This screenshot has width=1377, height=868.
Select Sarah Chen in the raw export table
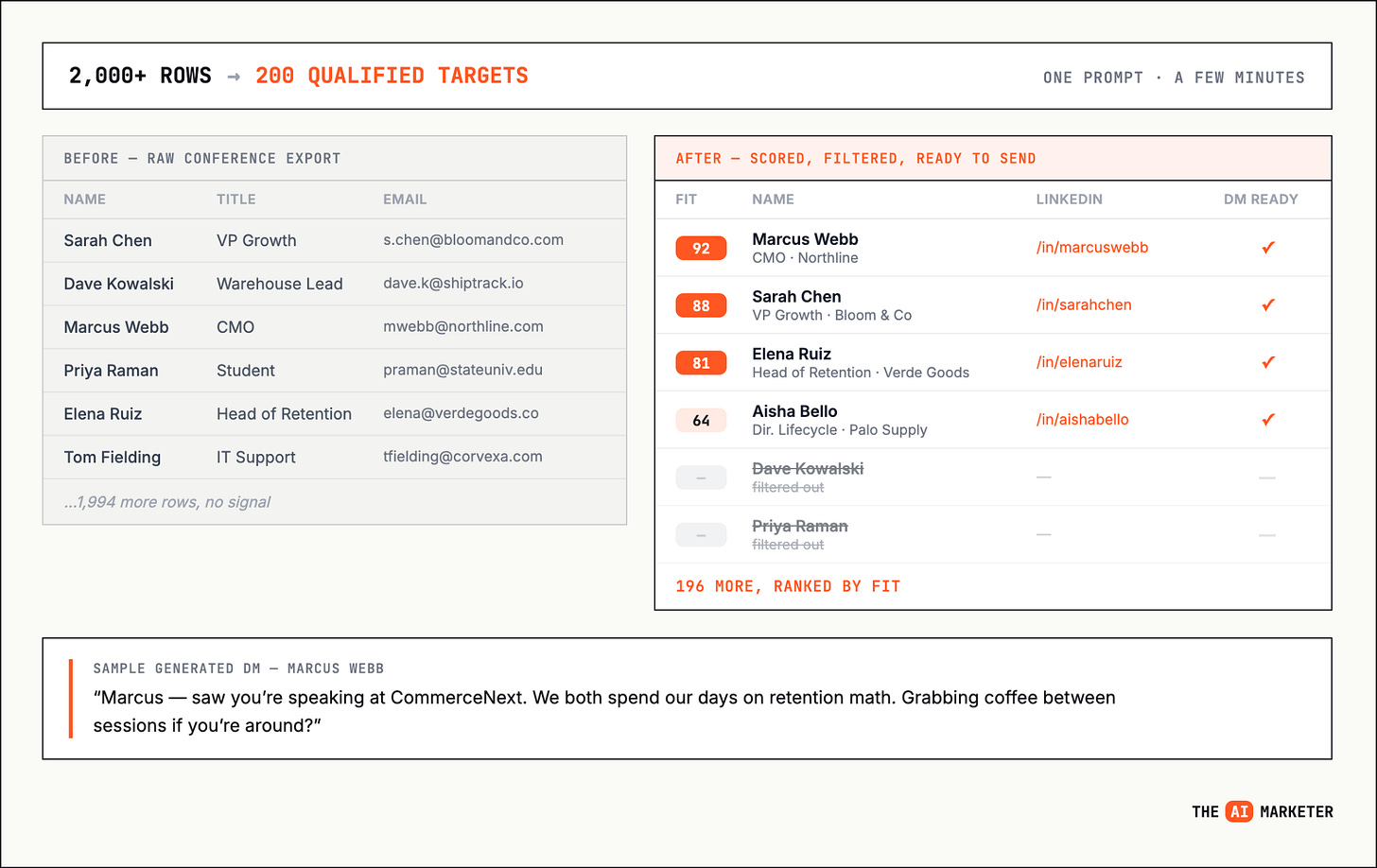pos(108,240)
